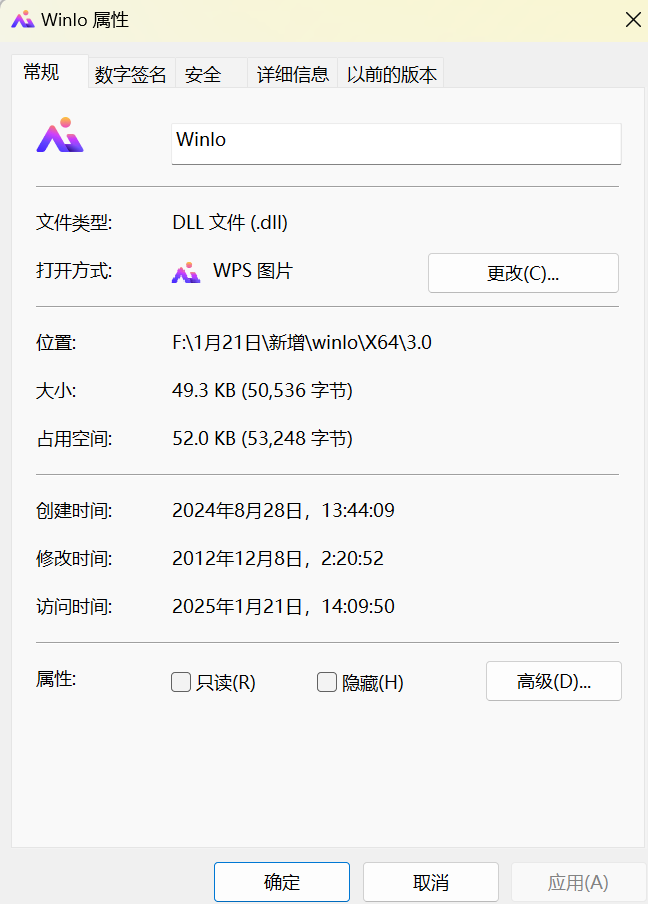Click the WPS 图片 app icon

tap(186, 272)
